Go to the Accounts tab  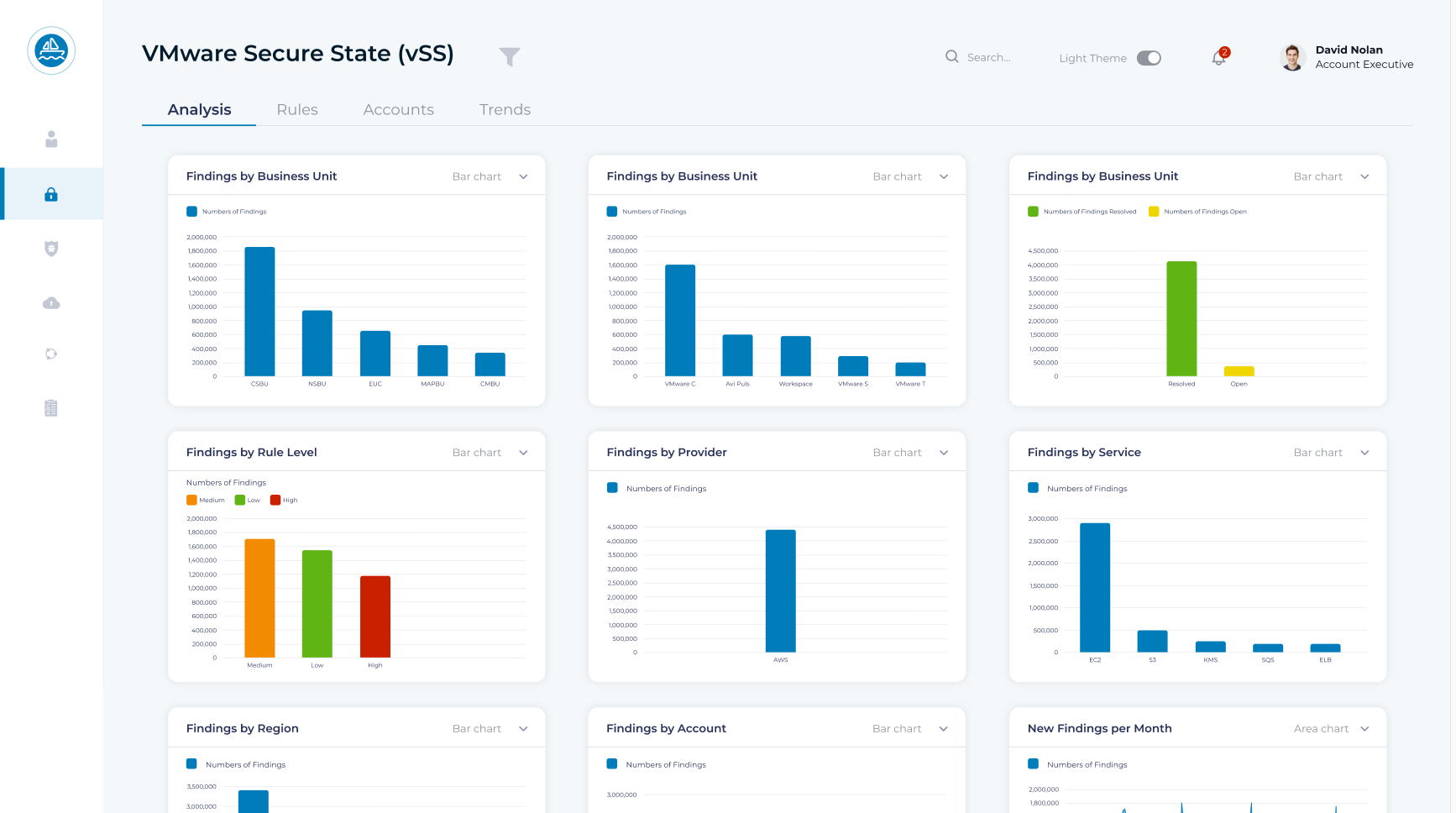[x=398, y=110]
